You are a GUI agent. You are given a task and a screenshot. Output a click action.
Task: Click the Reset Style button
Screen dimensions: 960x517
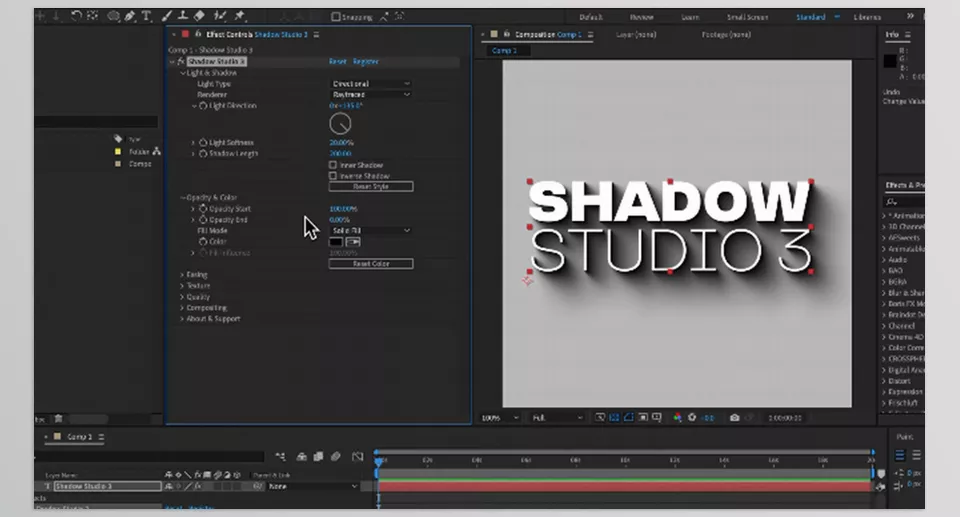pos(370,186)
